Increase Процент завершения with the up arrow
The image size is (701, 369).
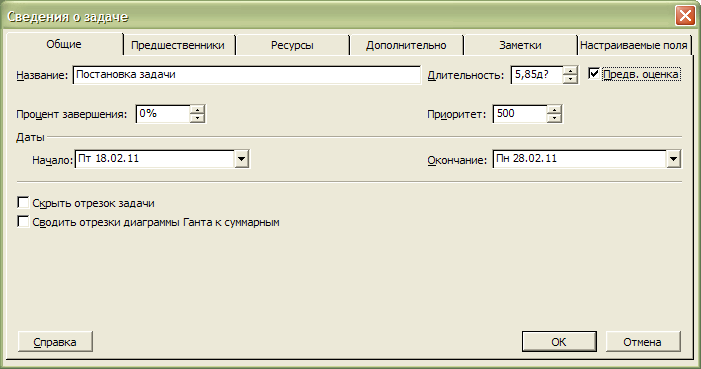pyautogui.click(x=197, y=110)
